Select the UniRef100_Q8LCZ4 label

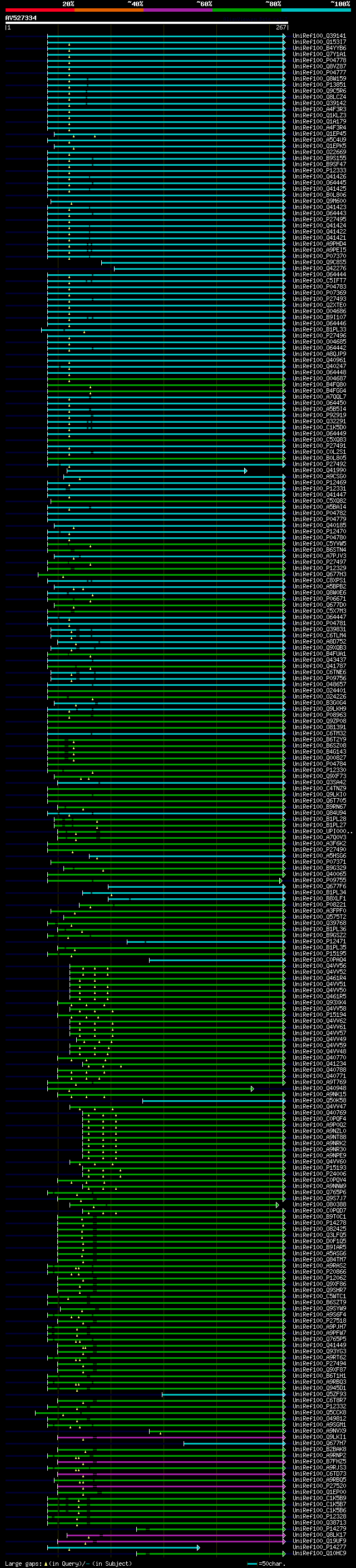[x=319, y=97]
